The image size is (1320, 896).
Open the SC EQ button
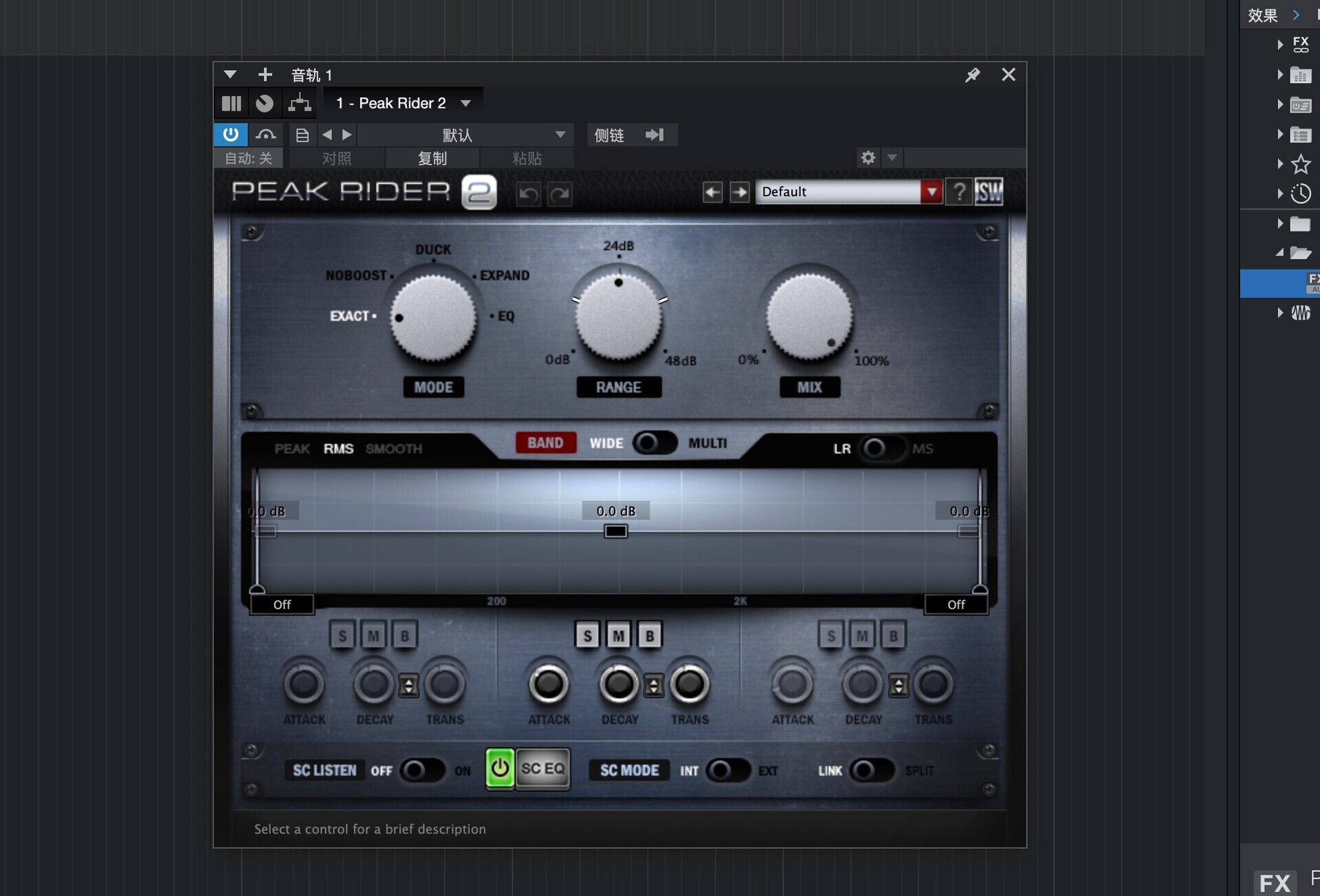[x=543, y=768]
